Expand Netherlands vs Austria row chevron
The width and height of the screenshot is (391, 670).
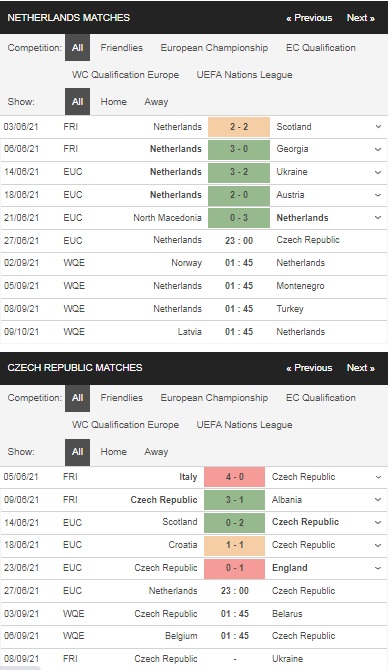(378, 195)
